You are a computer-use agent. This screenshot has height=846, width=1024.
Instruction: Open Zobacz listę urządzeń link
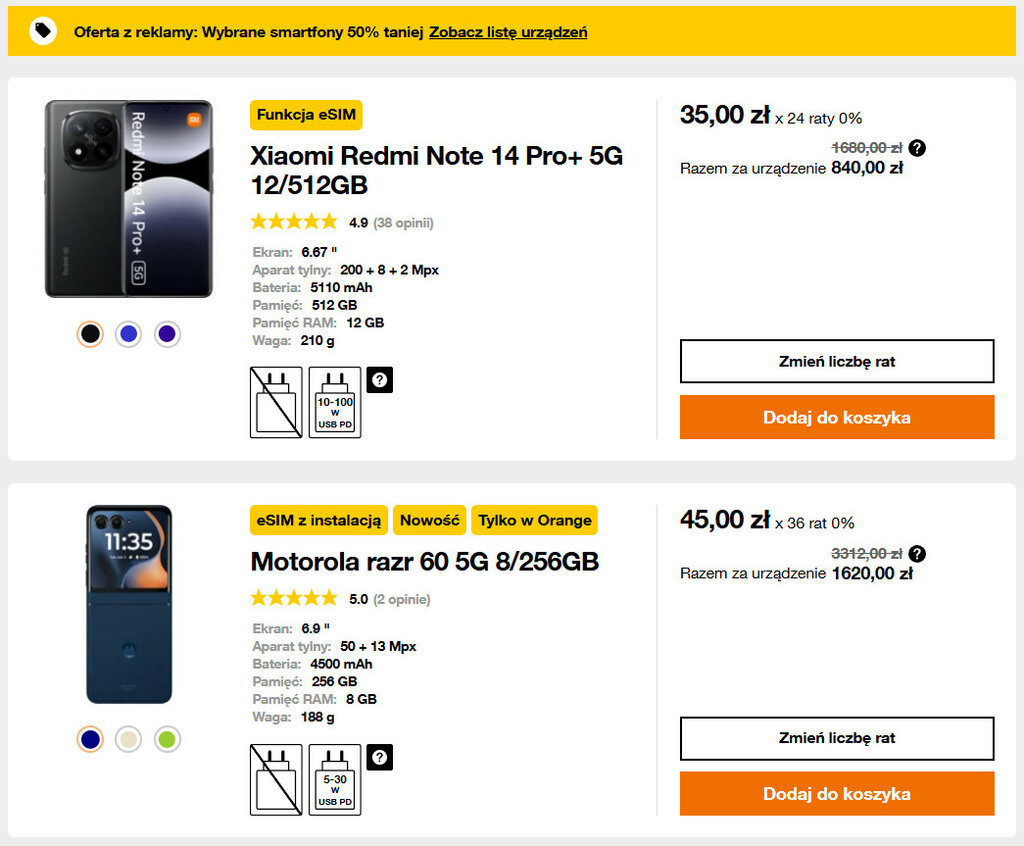(508, 32)
